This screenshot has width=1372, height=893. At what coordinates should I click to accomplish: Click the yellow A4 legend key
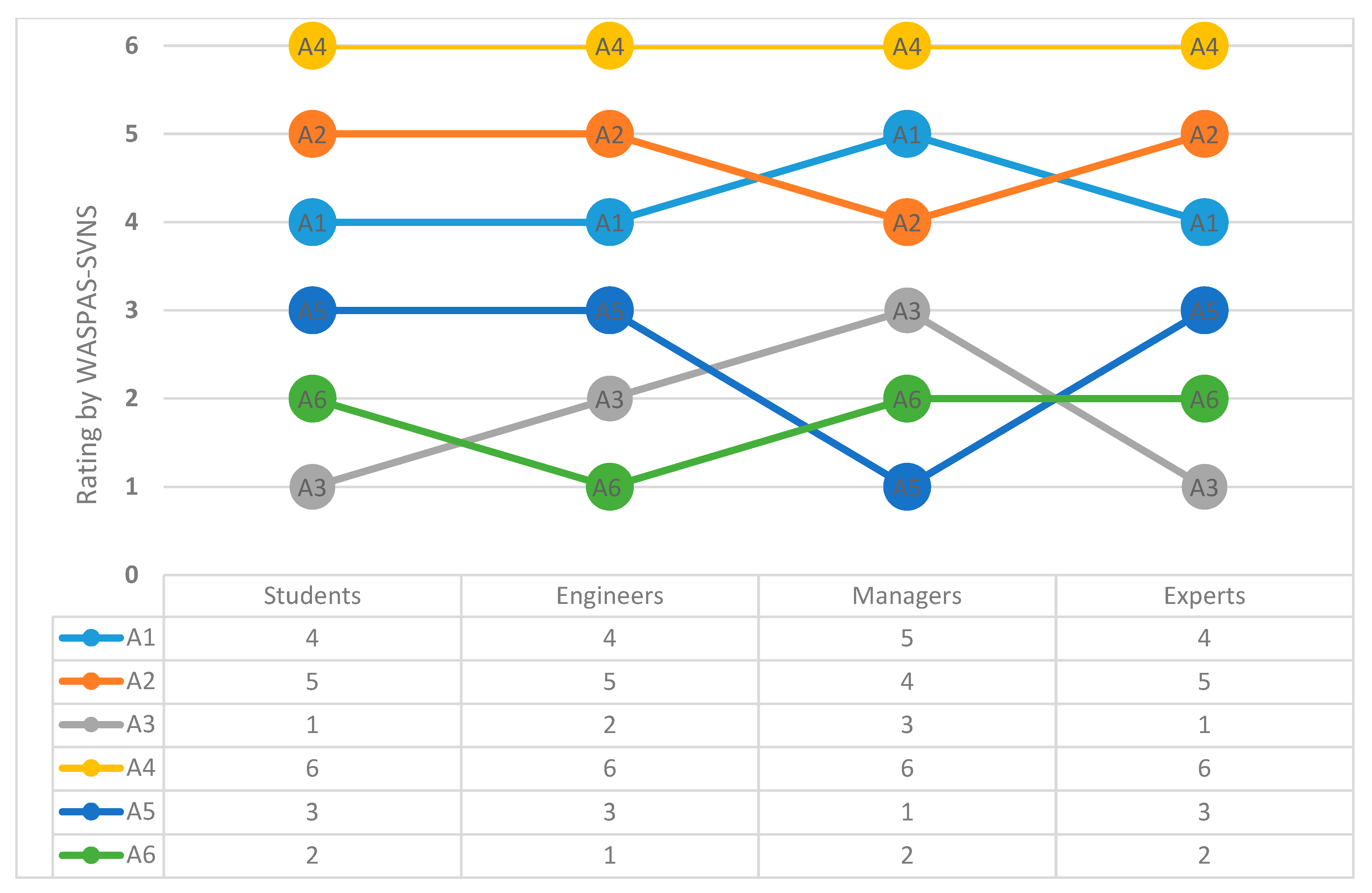pyautogui.click(x=91, y=768)
